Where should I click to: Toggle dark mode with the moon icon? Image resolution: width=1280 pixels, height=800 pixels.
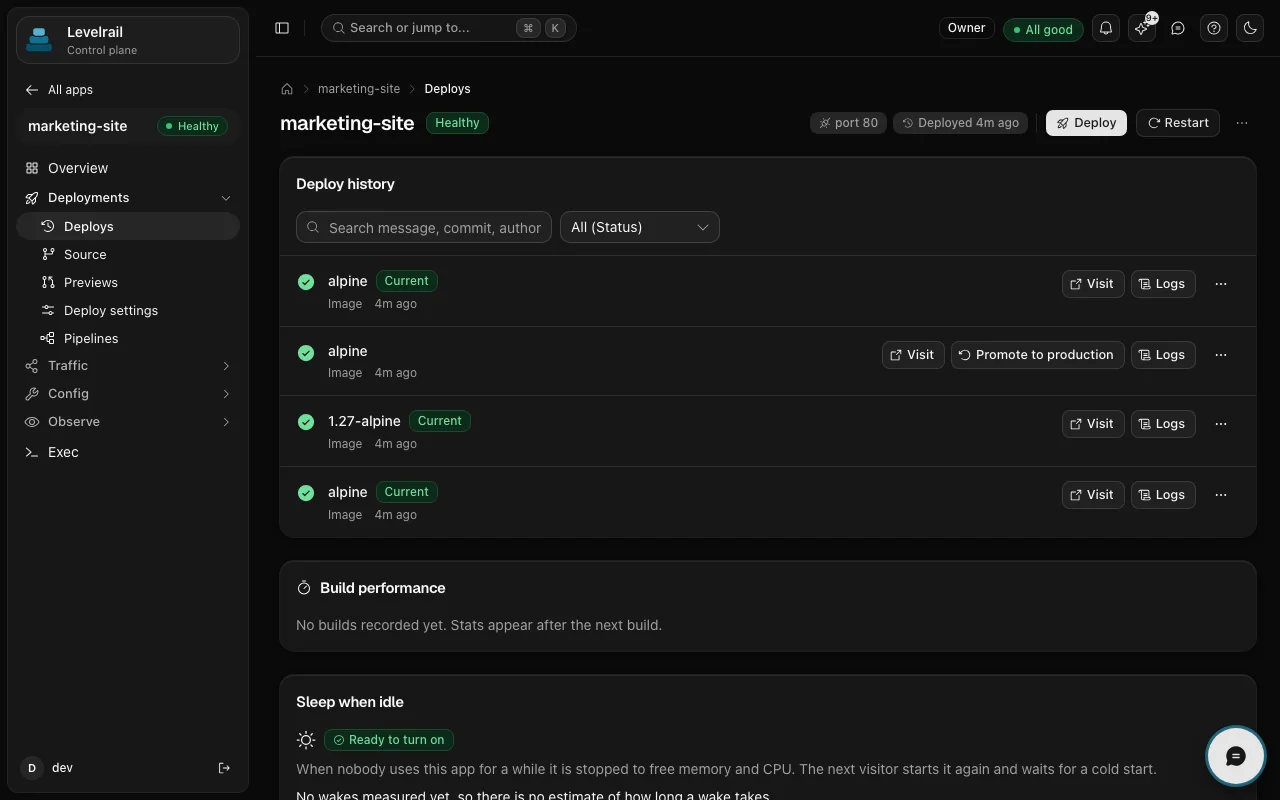[1250, 28]
